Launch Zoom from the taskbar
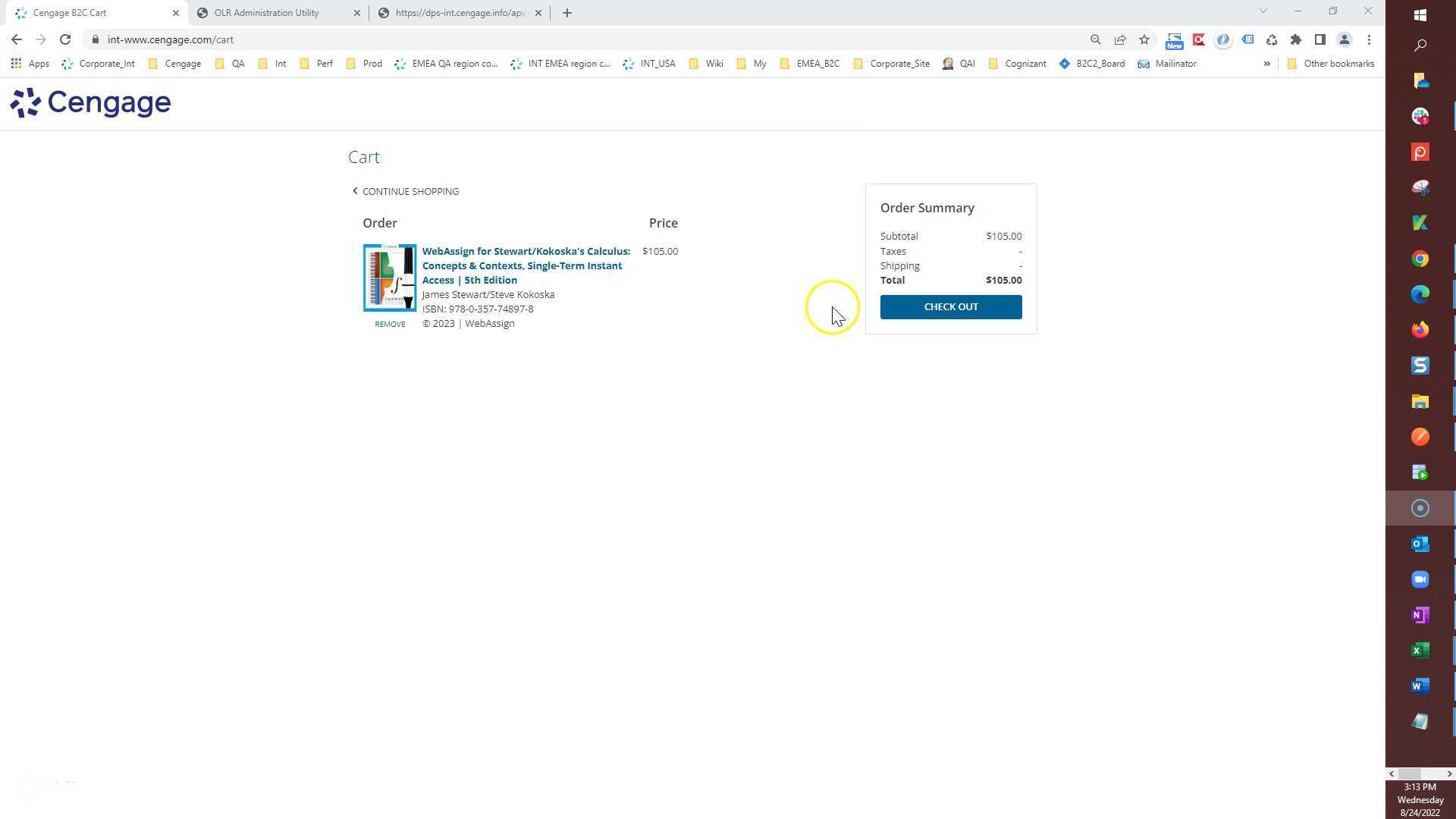1456x819 pixels. 1420,579
